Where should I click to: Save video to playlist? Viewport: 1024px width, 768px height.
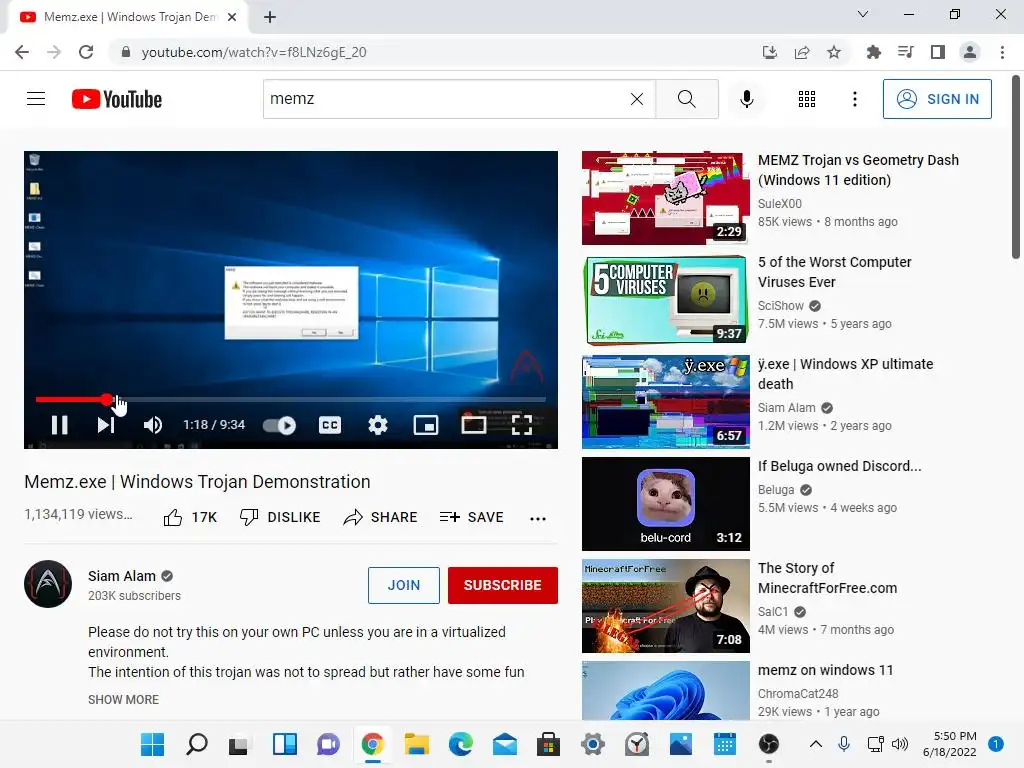[x=472, y=517]
